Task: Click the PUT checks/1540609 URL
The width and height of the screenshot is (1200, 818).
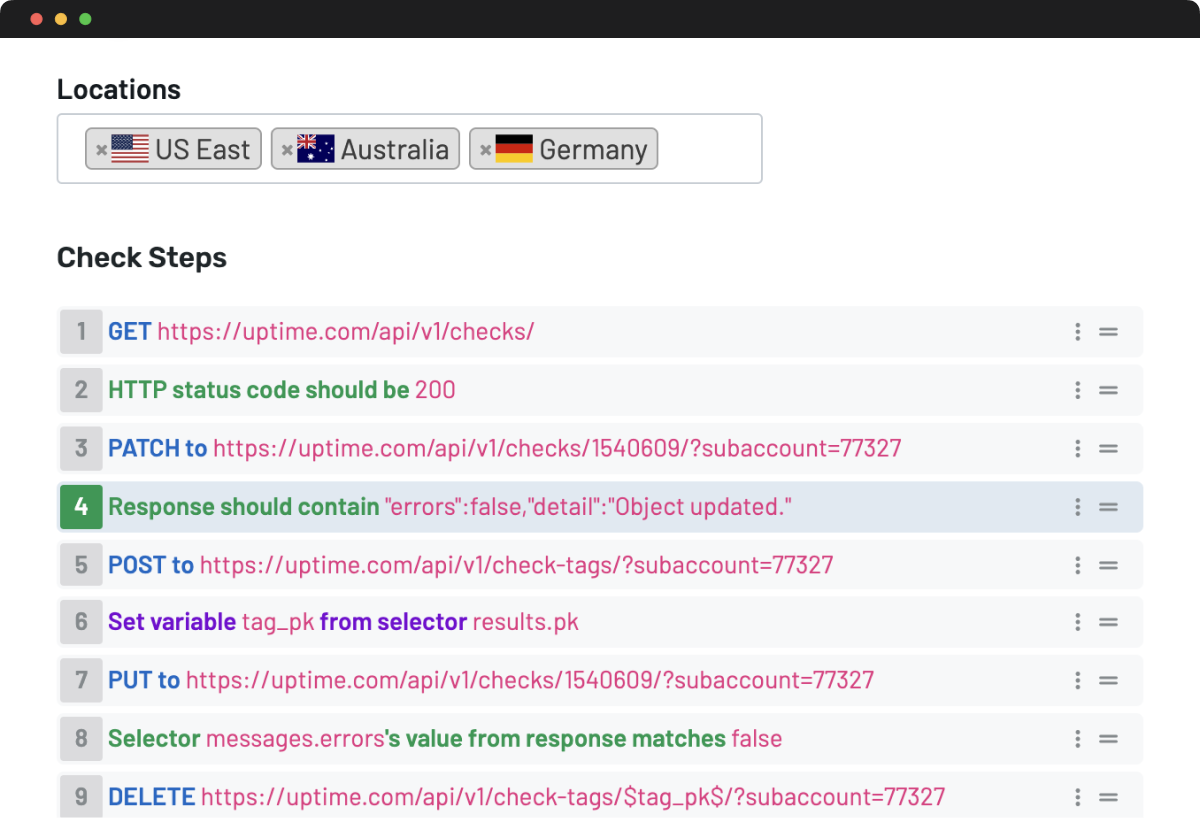Action: (x=530, y=680)
